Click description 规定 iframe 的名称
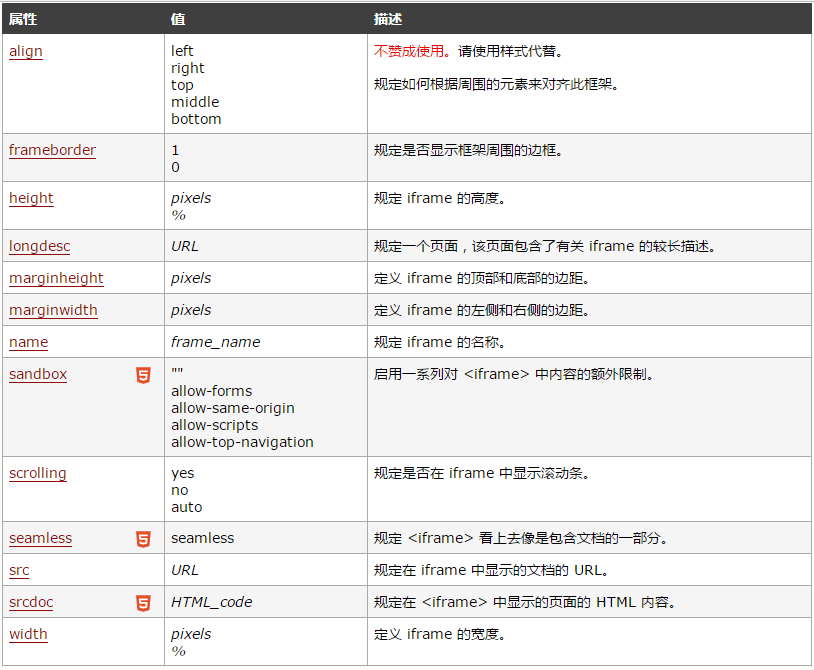Screen dimensions: 814x670 [440, 343]
